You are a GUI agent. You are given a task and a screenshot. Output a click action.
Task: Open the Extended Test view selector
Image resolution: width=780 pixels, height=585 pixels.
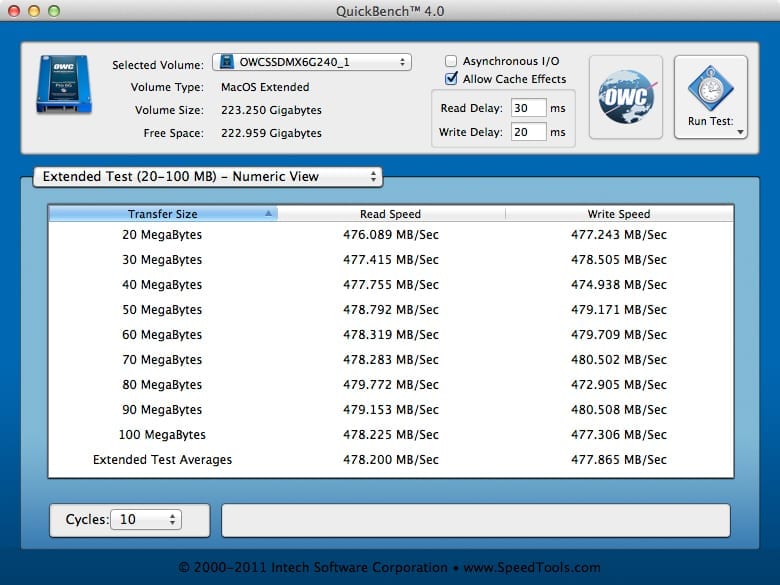coord(207,177)
